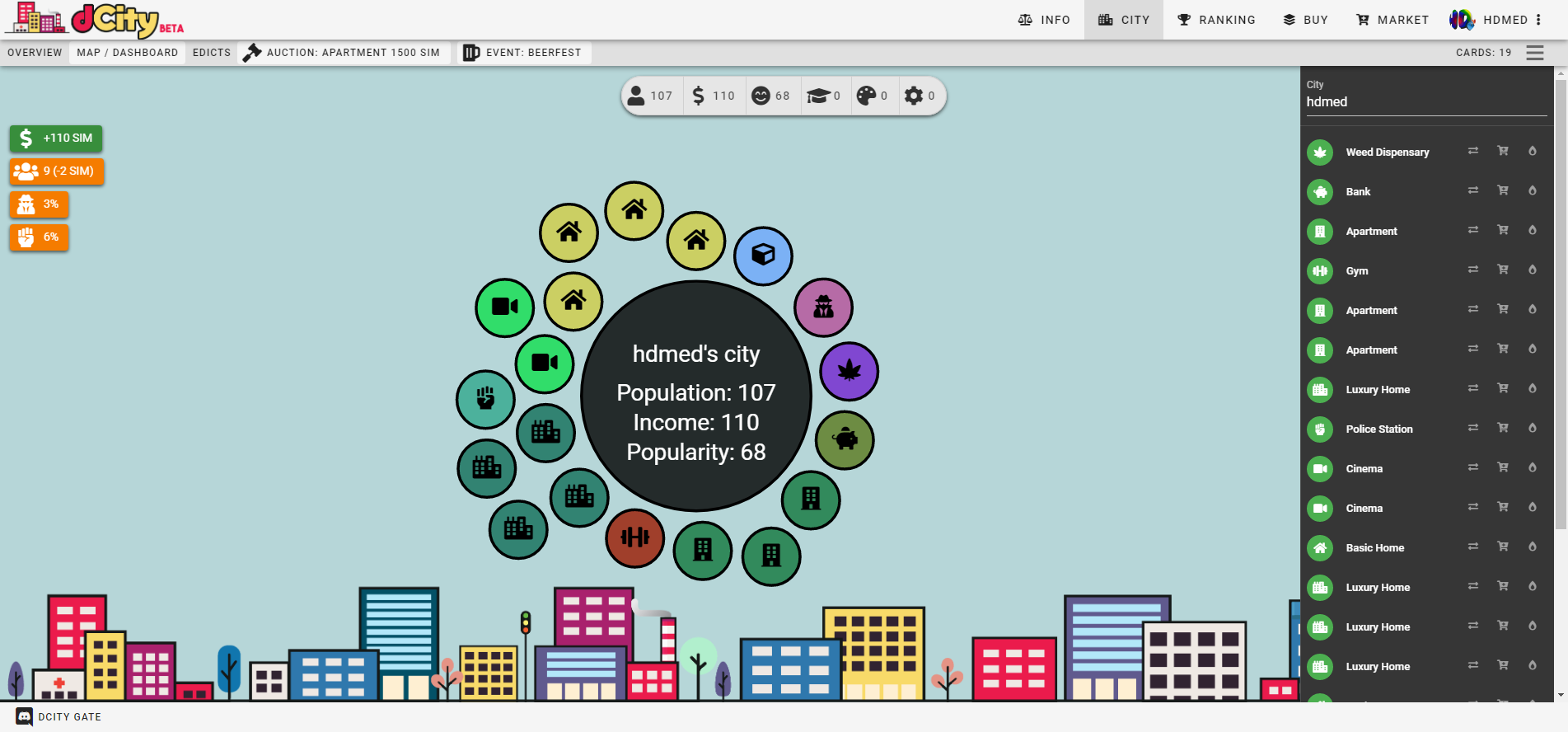
Task: Click green leaf icon beside Weed Dispensary
Action: click(1320, 152)
